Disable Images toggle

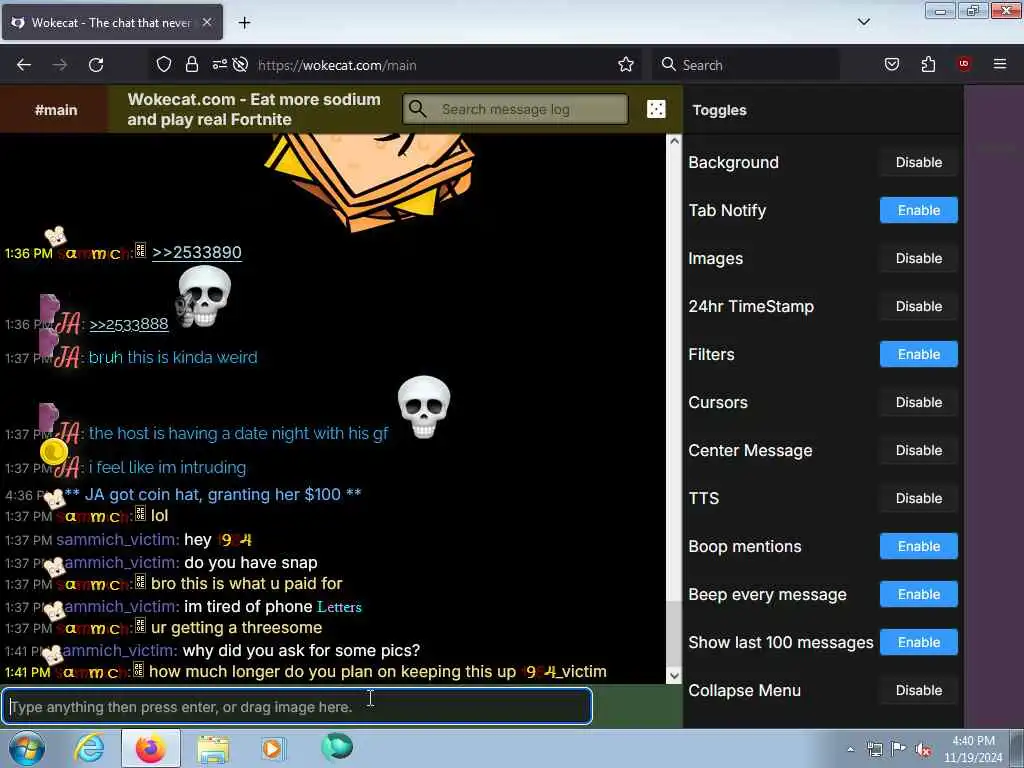[x=918, y=258]
